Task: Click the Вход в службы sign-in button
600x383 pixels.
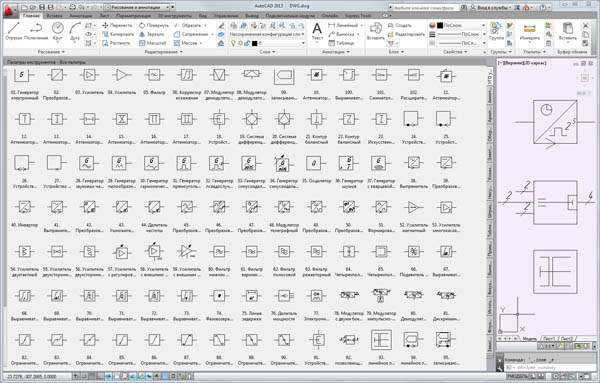Action: point(491,7)
